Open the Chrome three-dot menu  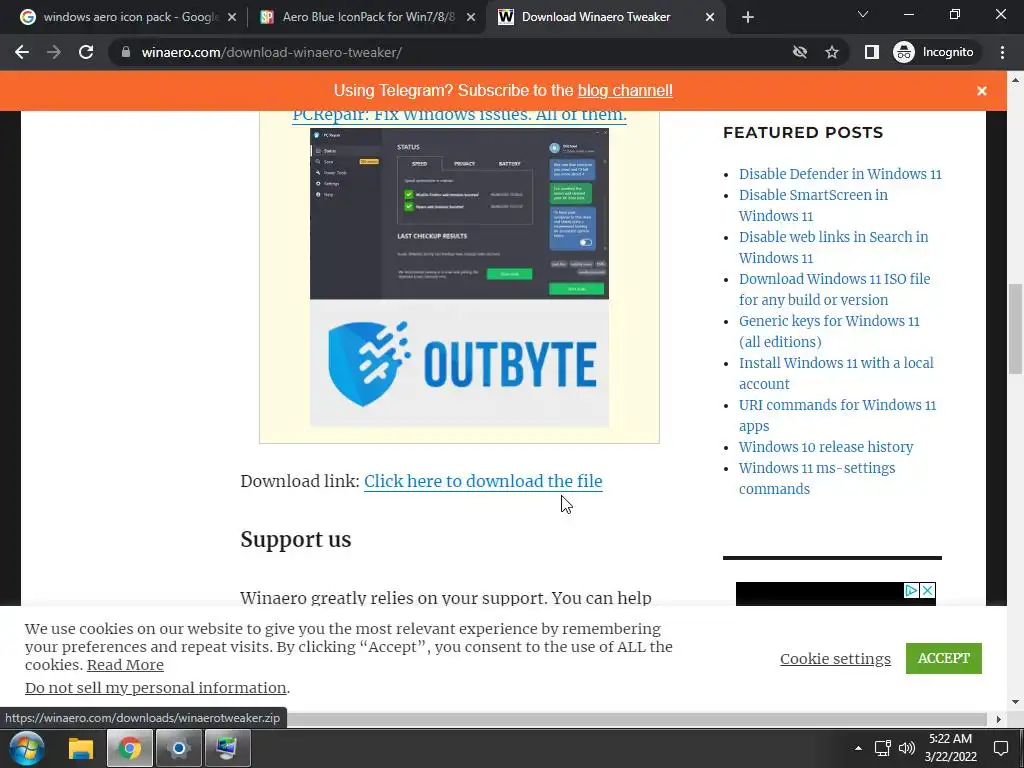coord(1002,52)
